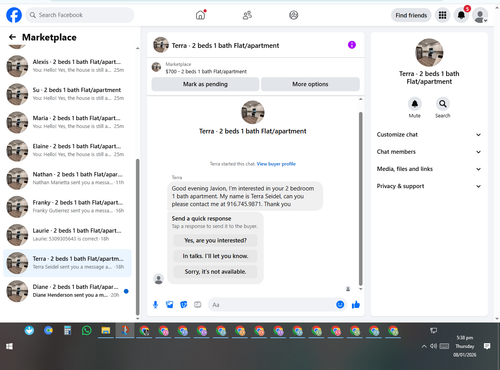Send quick response 'Sorry, it's not available.'
This screenshot has height=370, width=500.
point(215,272)
